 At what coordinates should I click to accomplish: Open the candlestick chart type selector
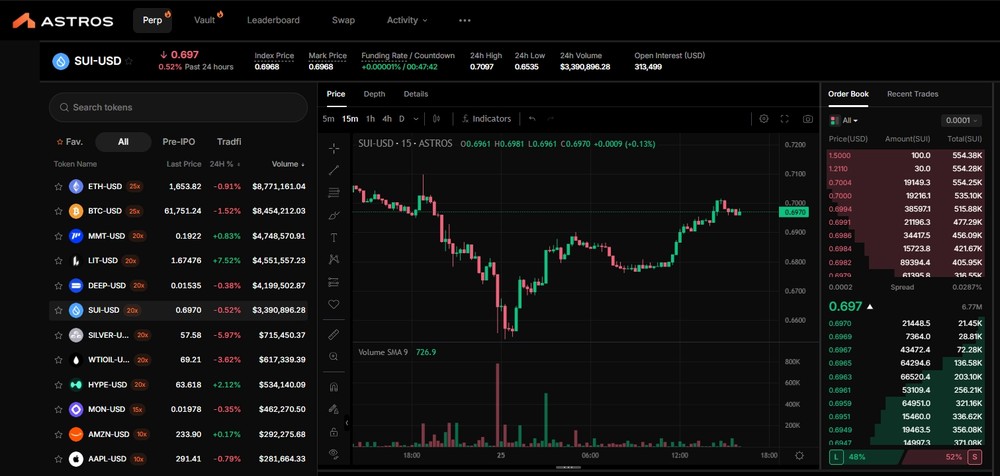436,119
